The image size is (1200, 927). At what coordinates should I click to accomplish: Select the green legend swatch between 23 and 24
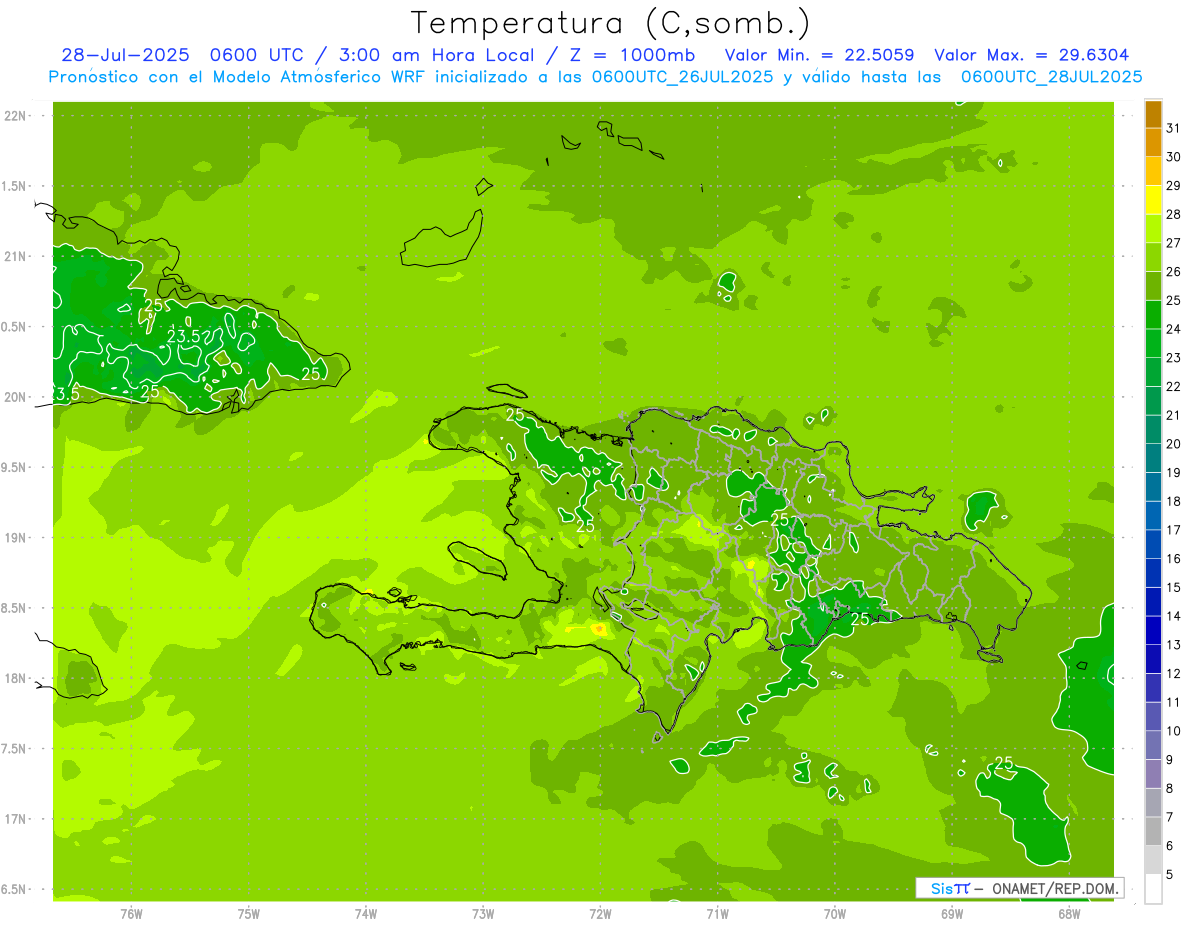[1153, 344]
